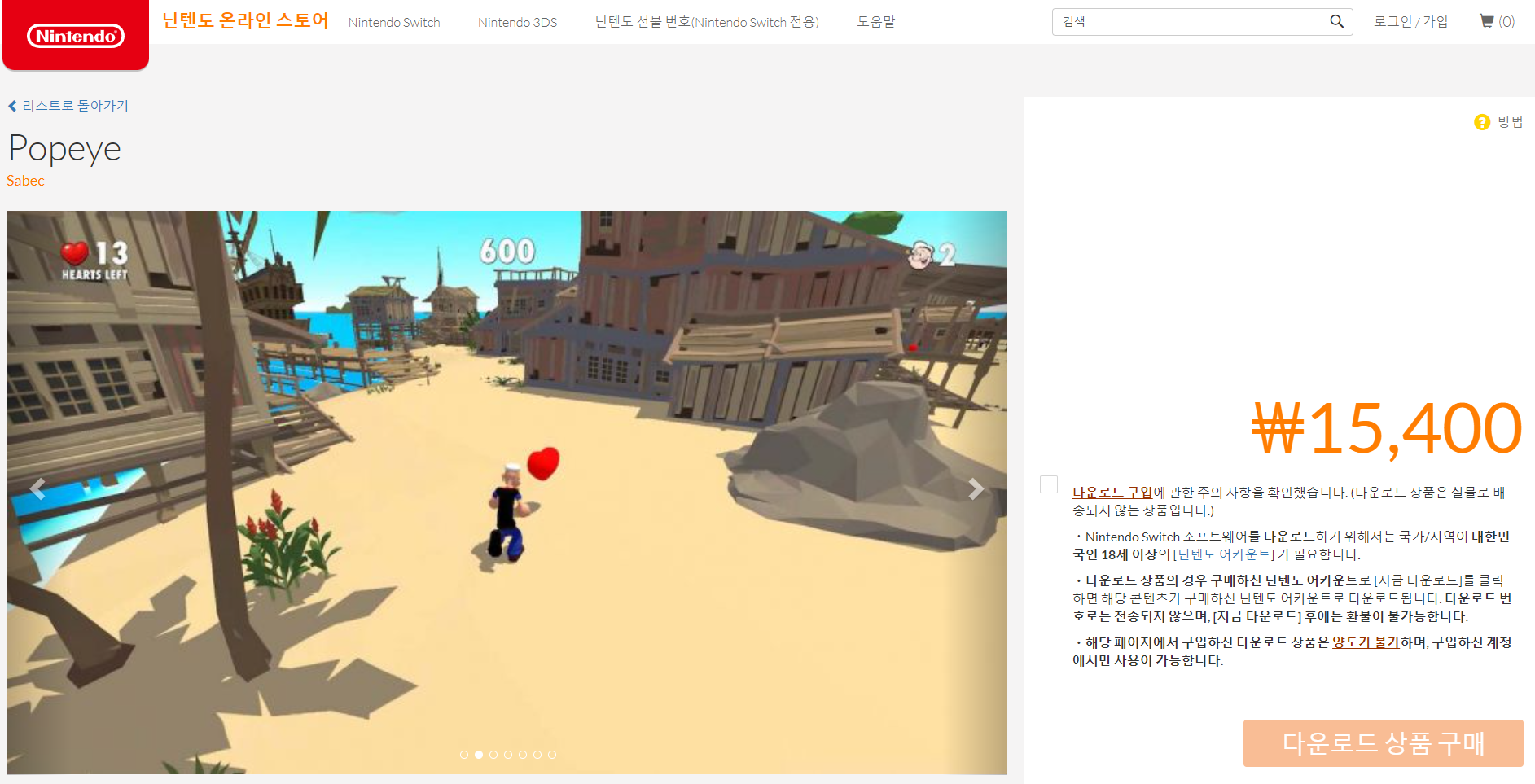Open the [닌텐도 어카운트] link

coord(1223,554)
